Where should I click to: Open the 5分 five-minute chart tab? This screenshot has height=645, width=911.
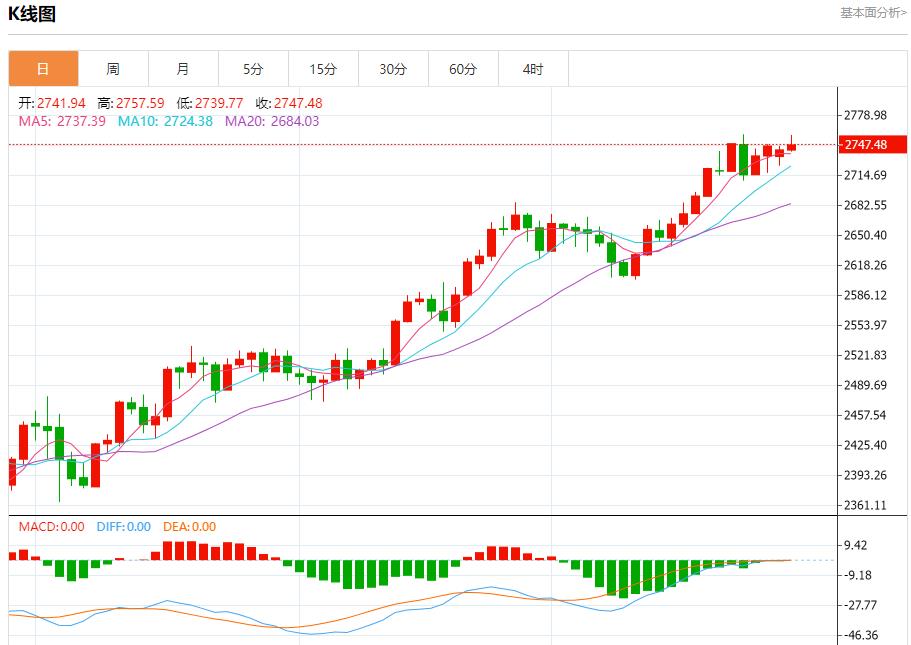coord(253,69)
